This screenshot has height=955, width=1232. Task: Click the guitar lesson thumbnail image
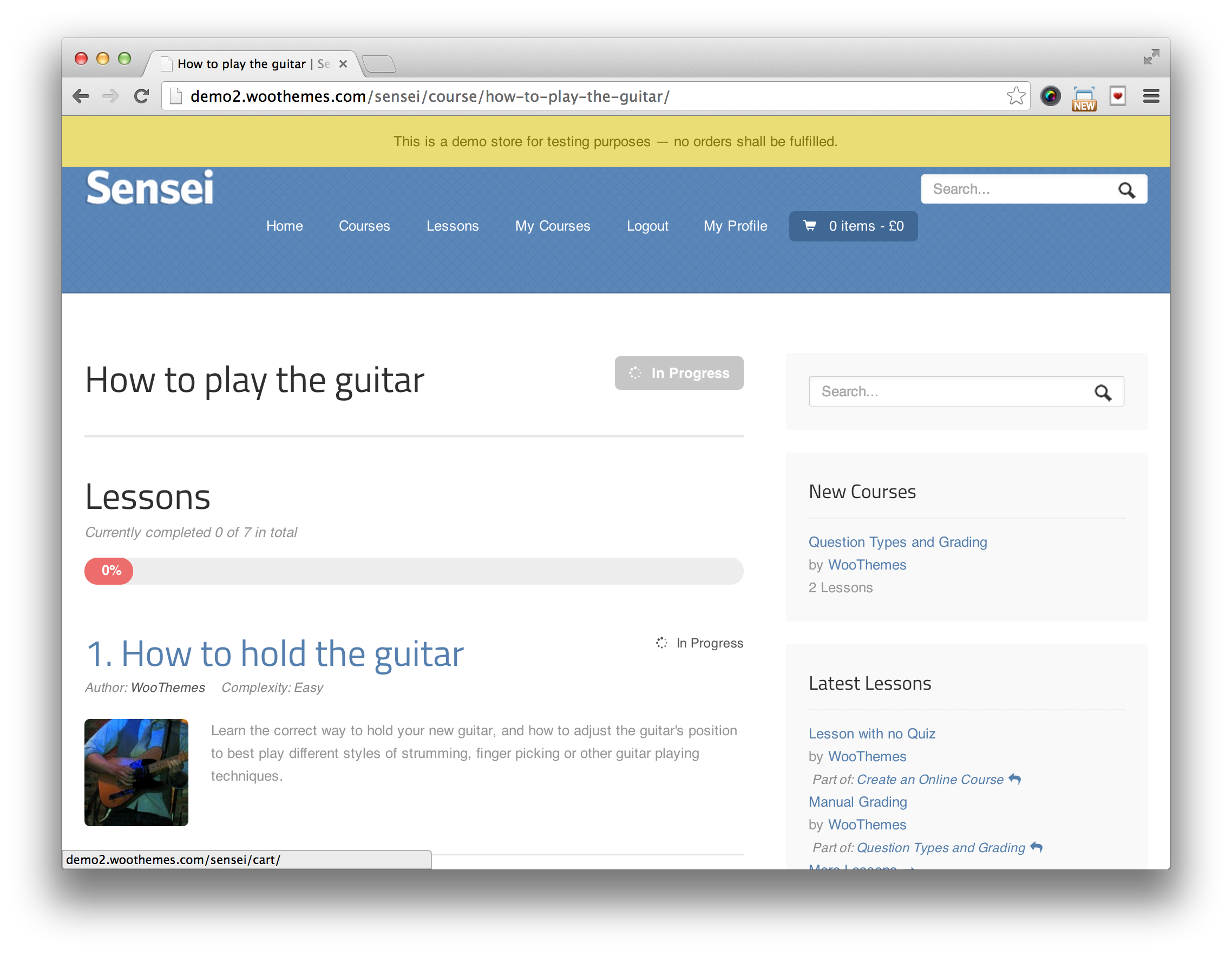tap(136, 771)
